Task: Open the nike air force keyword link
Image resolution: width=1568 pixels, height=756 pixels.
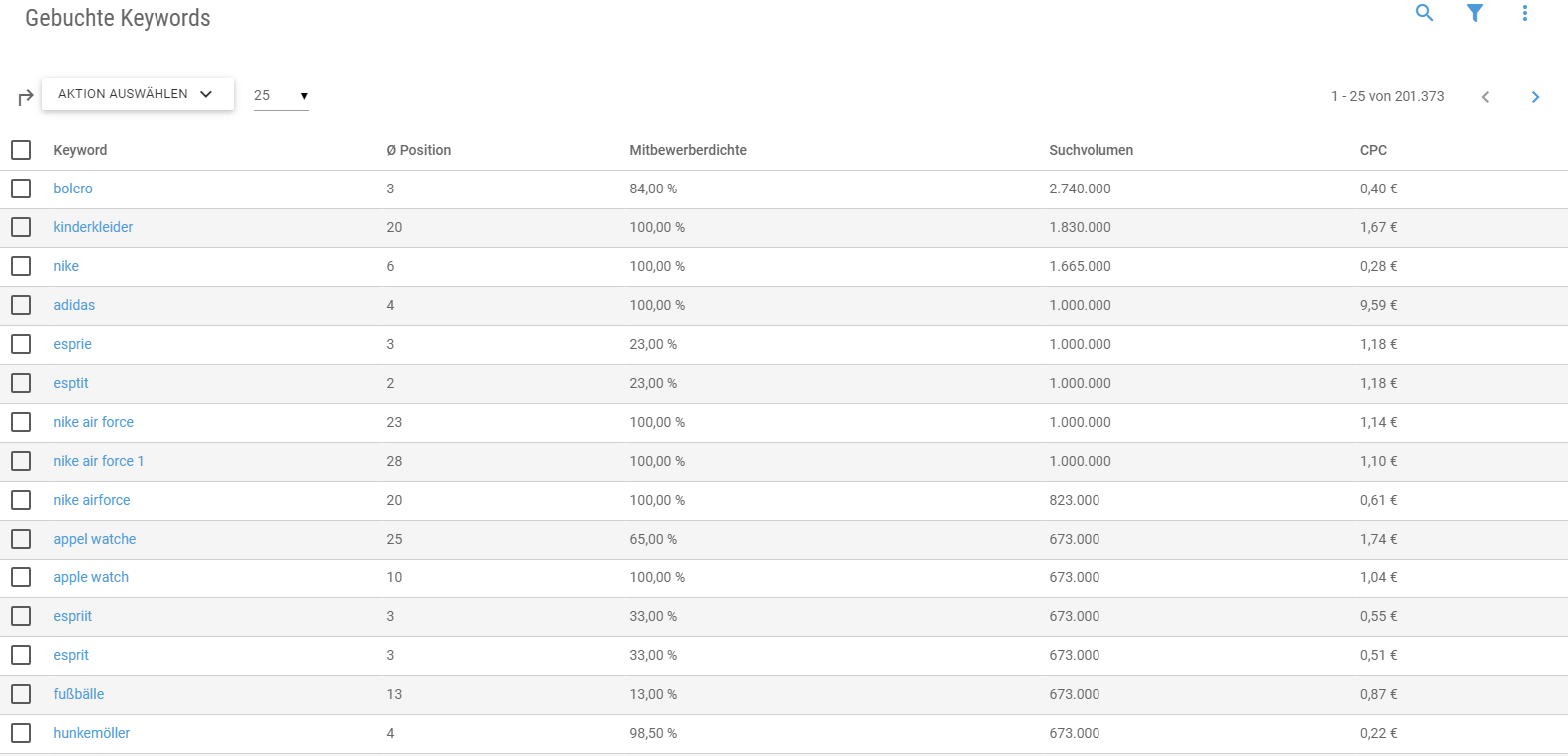Action: pos(94,422)
